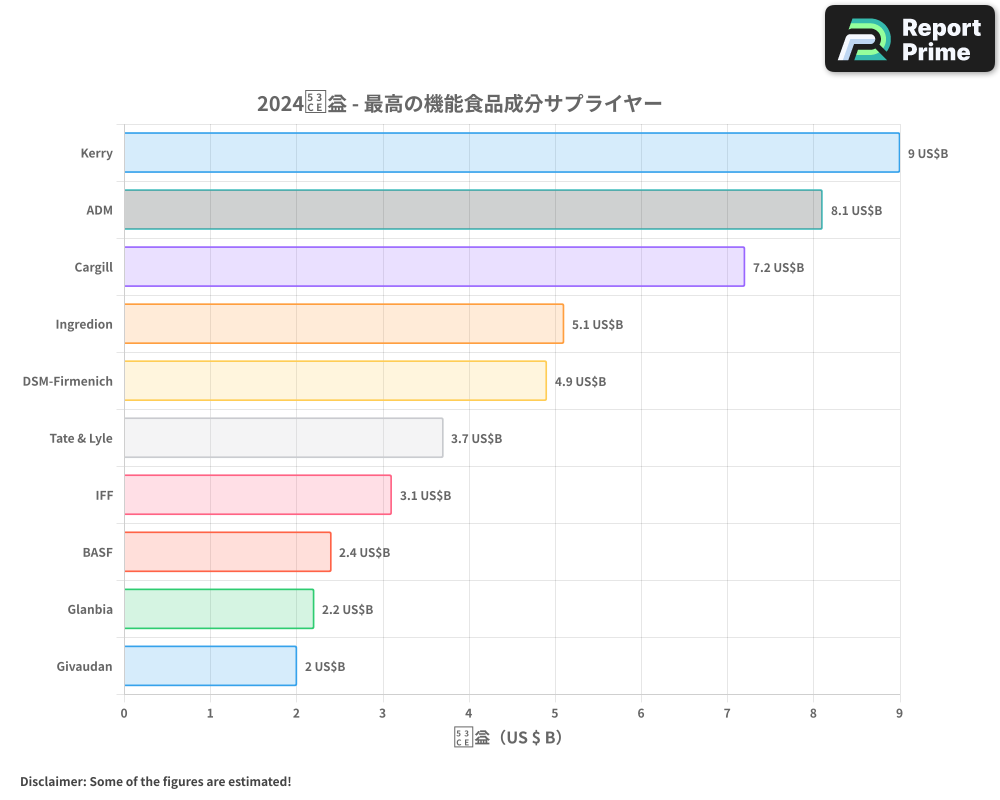This screenshot has width=1000, height=800.
Task: Click the Report Prime logo icon
Action: pyautogui.click(x=862, y=40)
